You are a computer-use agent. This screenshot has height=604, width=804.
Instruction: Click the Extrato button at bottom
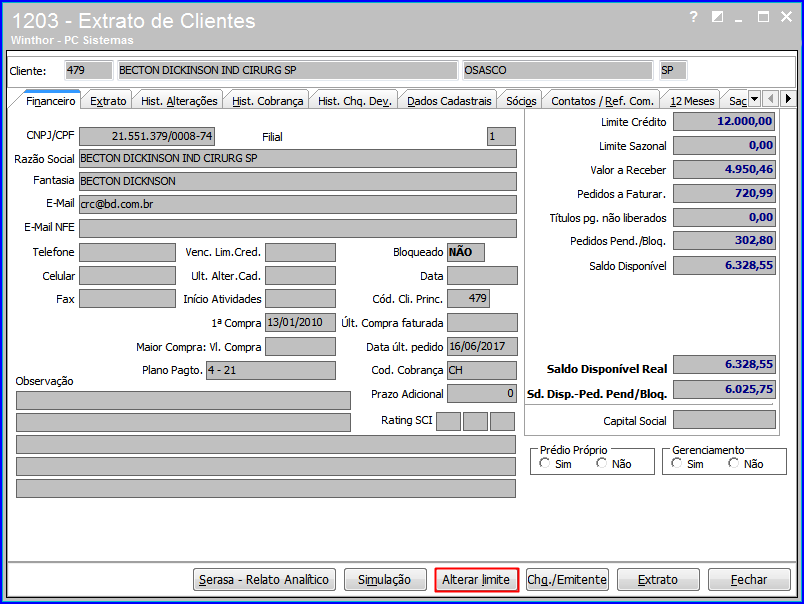tap(658, 580)
